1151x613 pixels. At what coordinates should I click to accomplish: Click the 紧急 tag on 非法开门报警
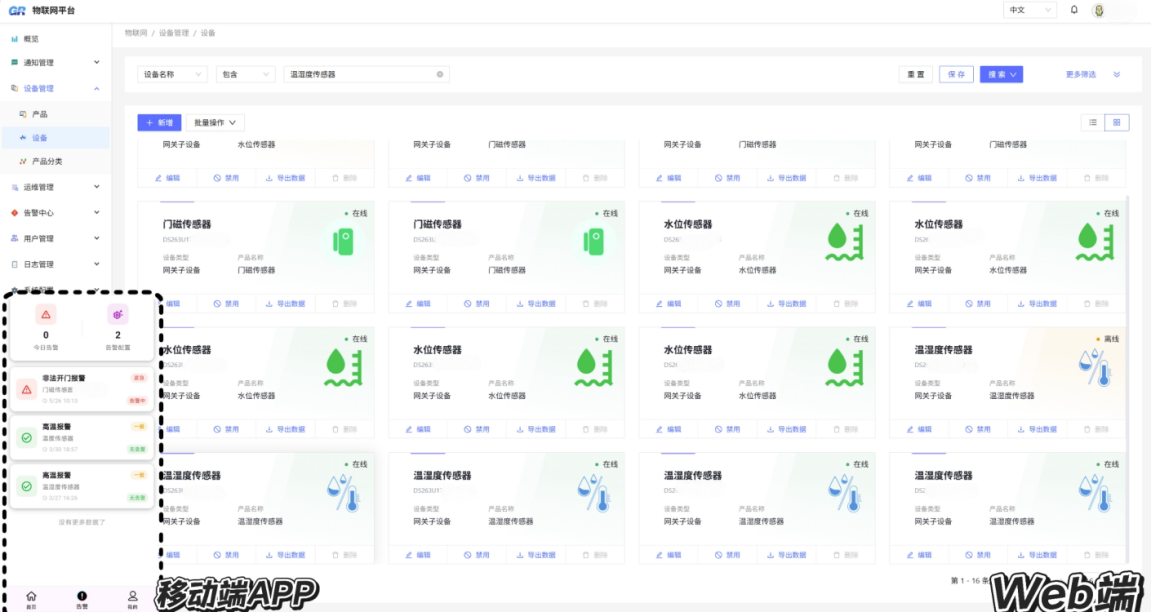click(x=138, y=378)
